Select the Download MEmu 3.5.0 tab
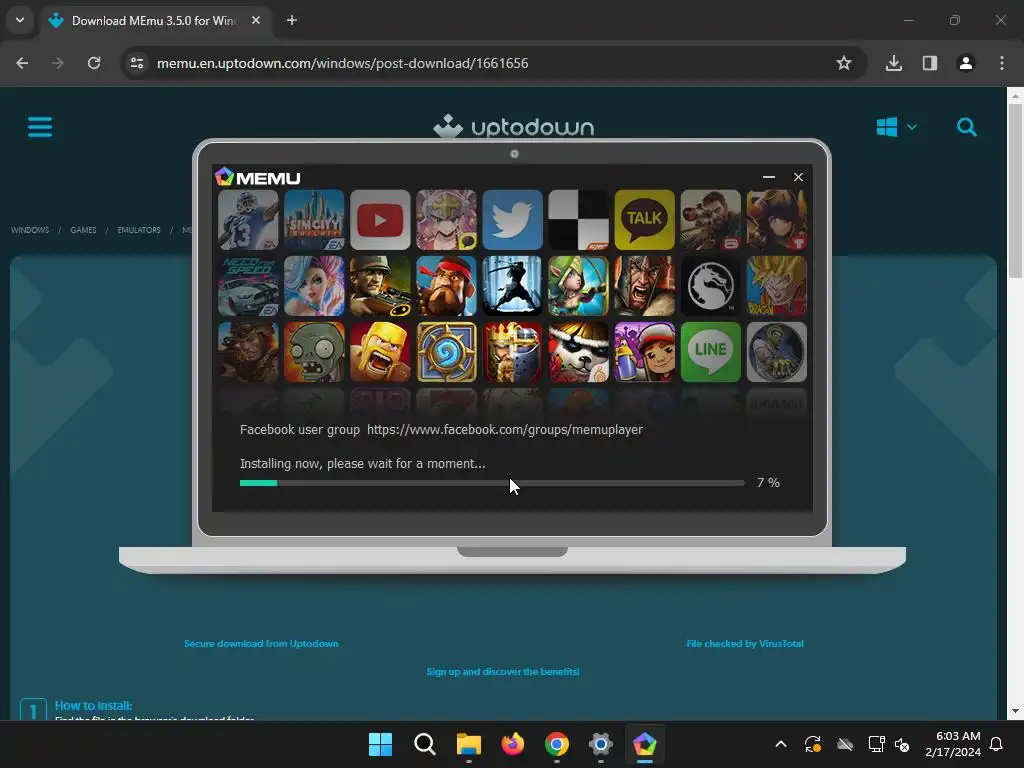The image size is (1024, 768). pos(155,20)
